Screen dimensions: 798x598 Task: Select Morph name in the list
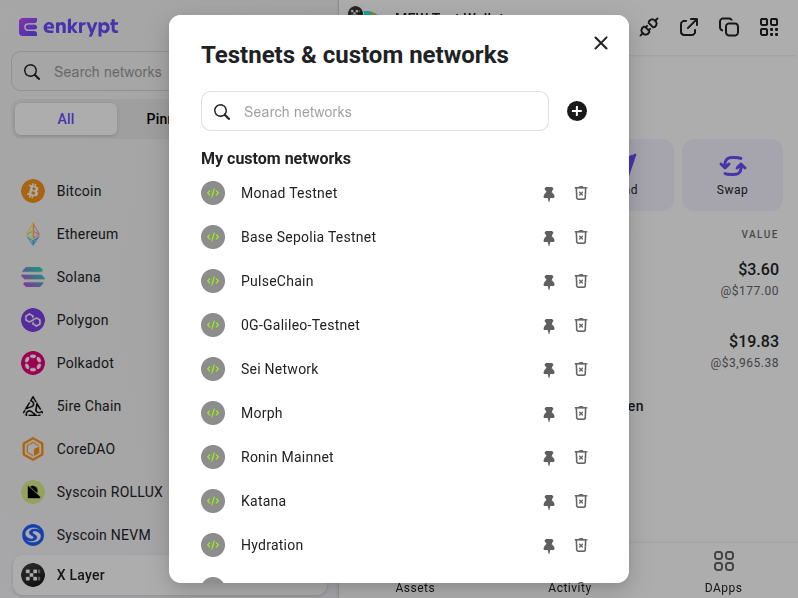coord(262,413)
